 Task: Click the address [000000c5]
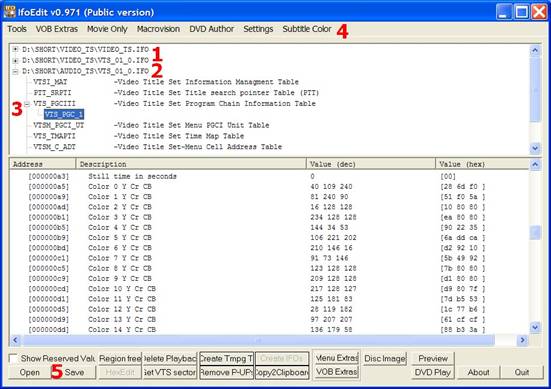49,268
